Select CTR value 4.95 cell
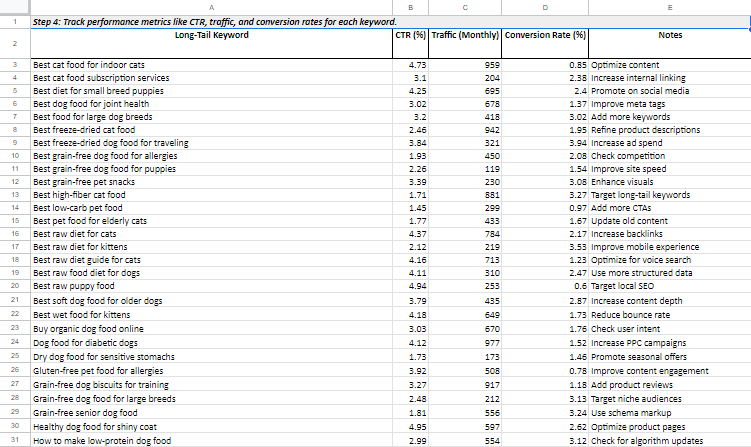The height and width of the screenshot is (447, 751). tap(411, 426)
